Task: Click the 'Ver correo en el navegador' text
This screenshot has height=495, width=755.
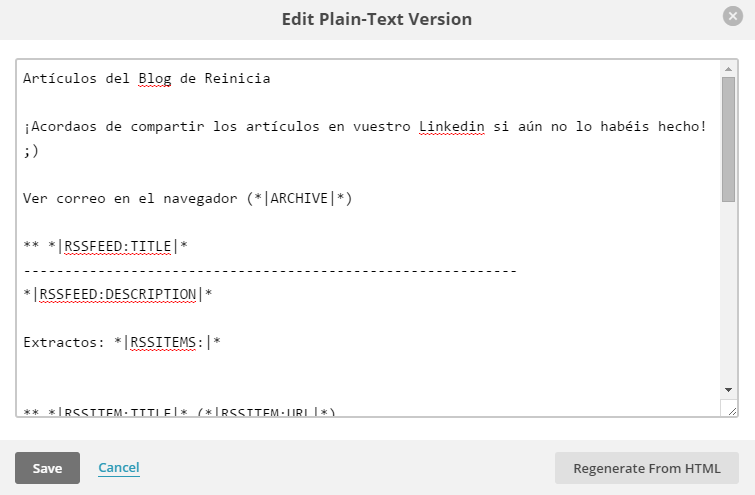Action: tap(130, 198)
